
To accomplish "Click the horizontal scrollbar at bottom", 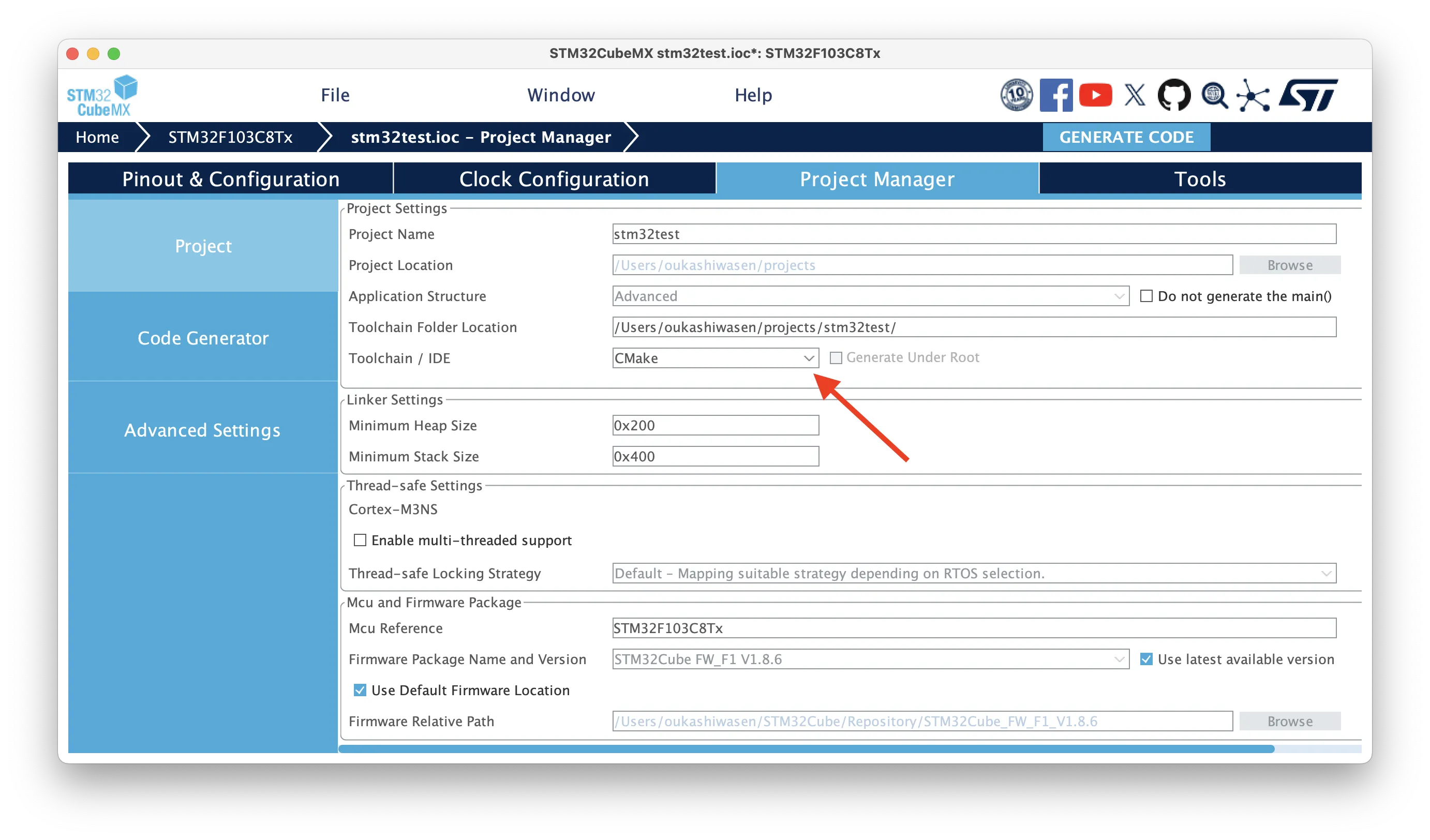I will point(806,749).
